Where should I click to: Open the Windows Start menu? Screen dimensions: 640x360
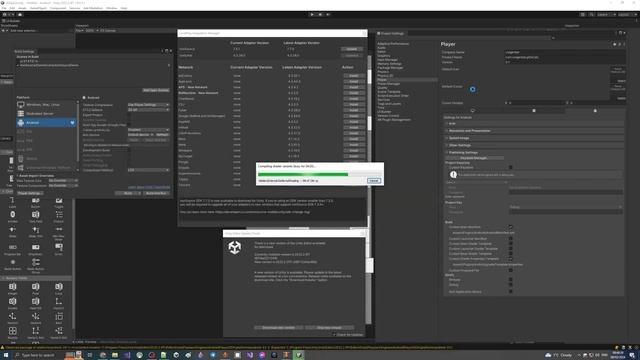click(6, 355)
